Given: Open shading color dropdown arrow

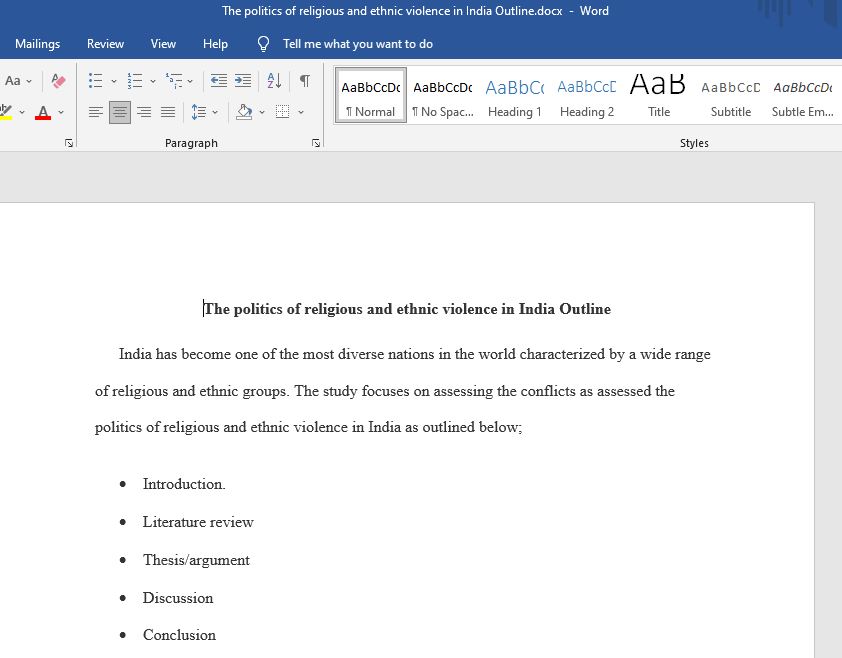Looking at the screenshot, I should (262, 112).
